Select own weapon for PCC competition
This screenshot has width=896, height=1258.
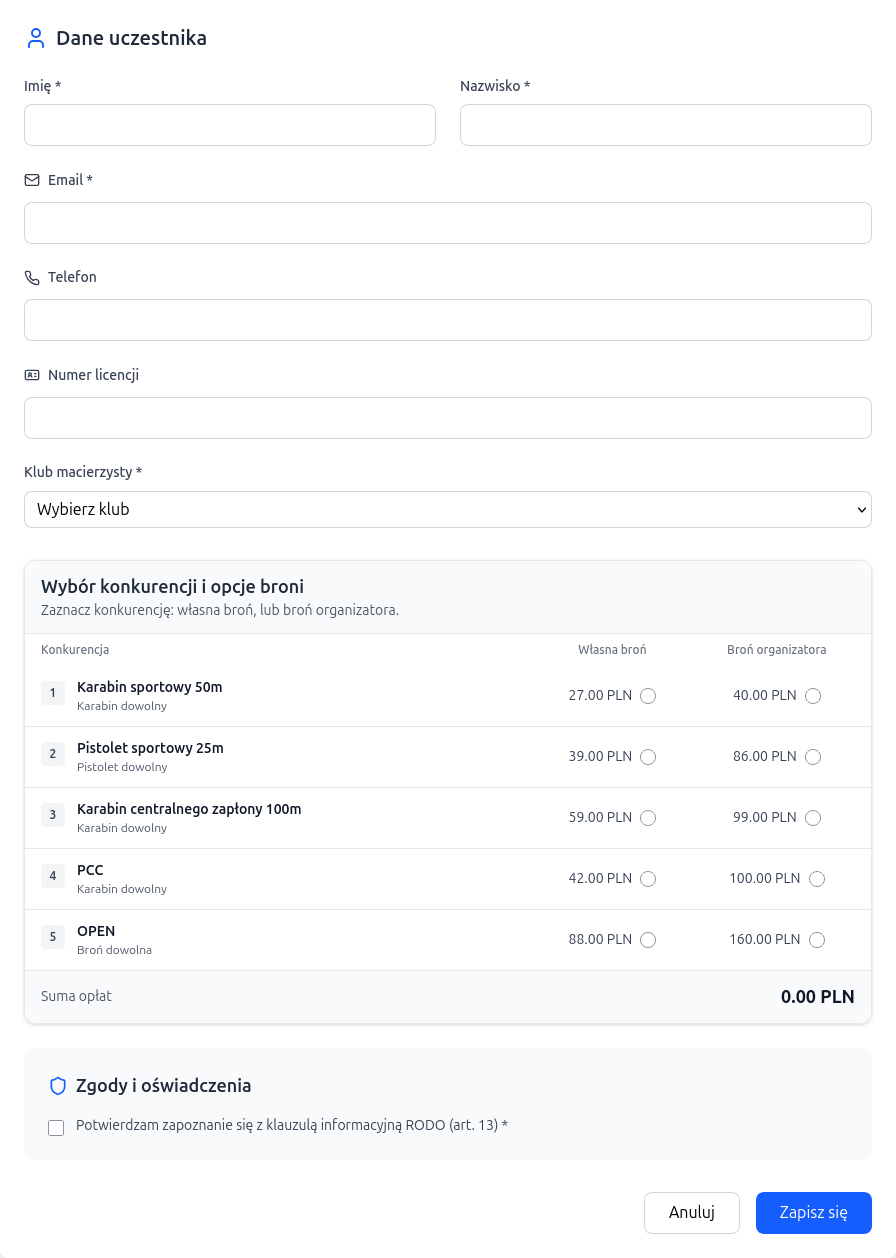click(x=648, y=879)
